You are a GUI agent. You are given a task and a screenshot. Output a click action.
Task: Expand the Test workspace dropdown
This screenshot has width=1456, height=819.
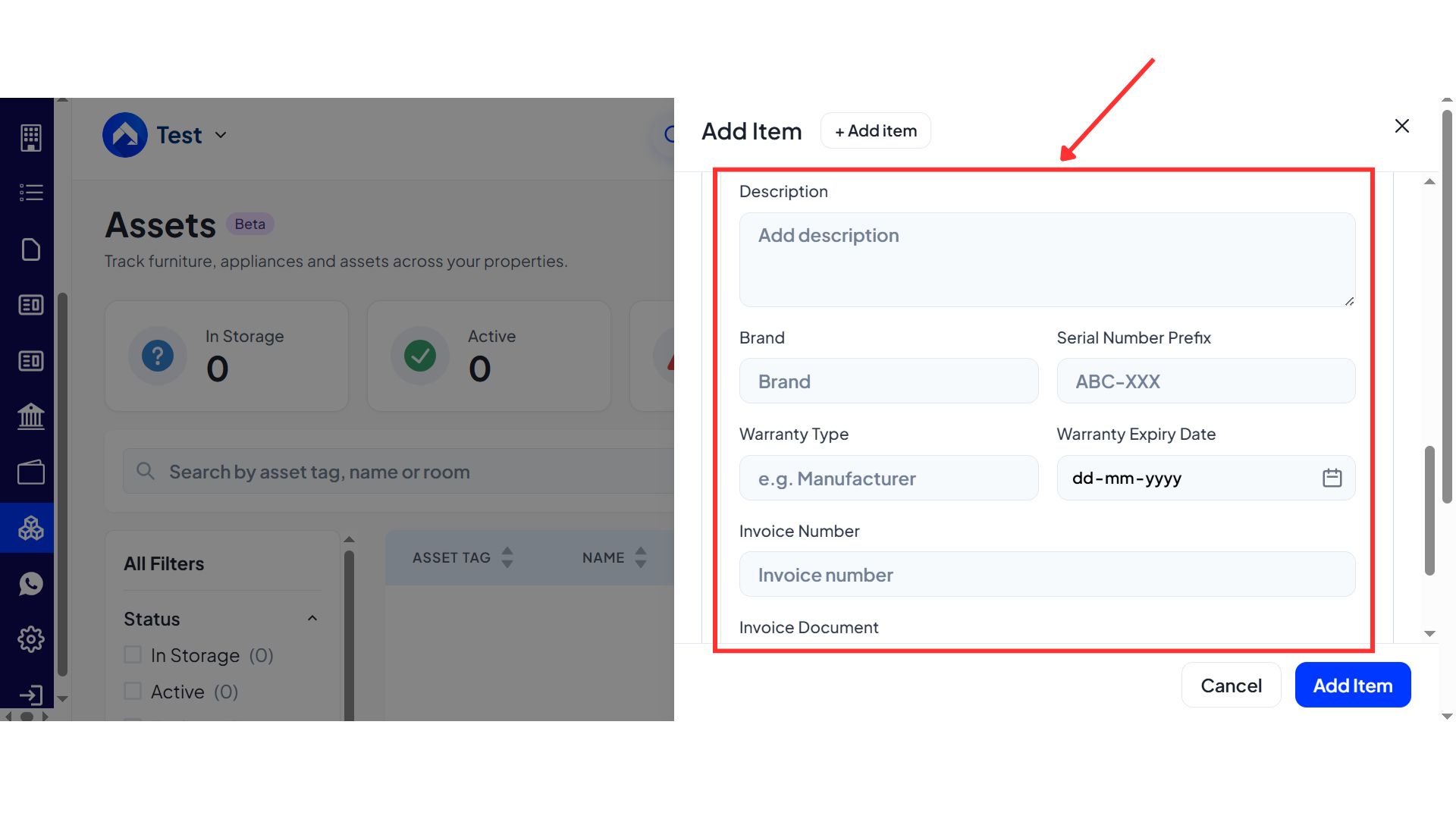[x=221, y=135]
